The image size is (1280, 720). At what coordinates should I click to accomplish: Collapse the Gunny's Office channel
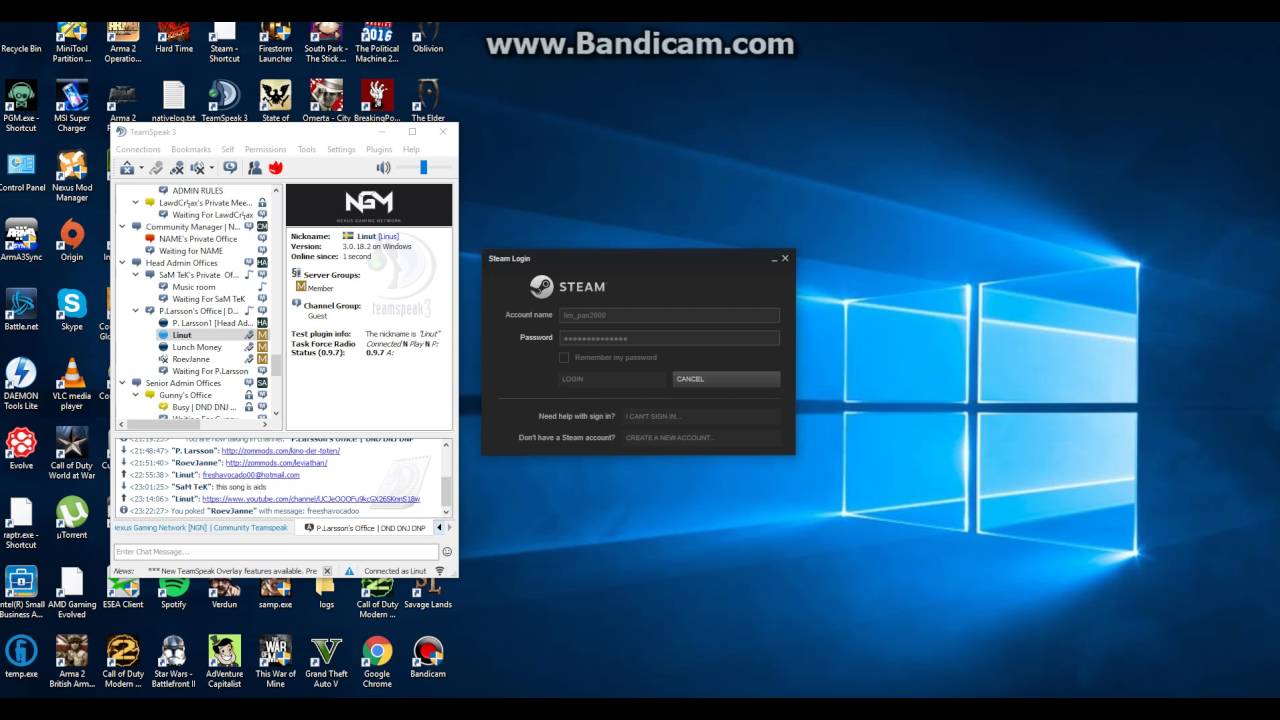click(136, 395)
